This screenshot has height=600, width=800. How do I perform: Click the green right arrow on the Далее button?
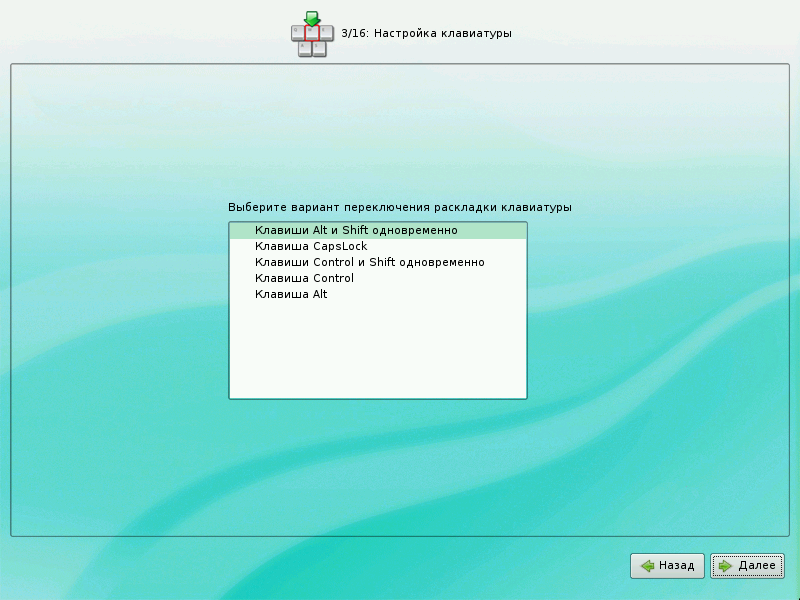pos(726,566)
